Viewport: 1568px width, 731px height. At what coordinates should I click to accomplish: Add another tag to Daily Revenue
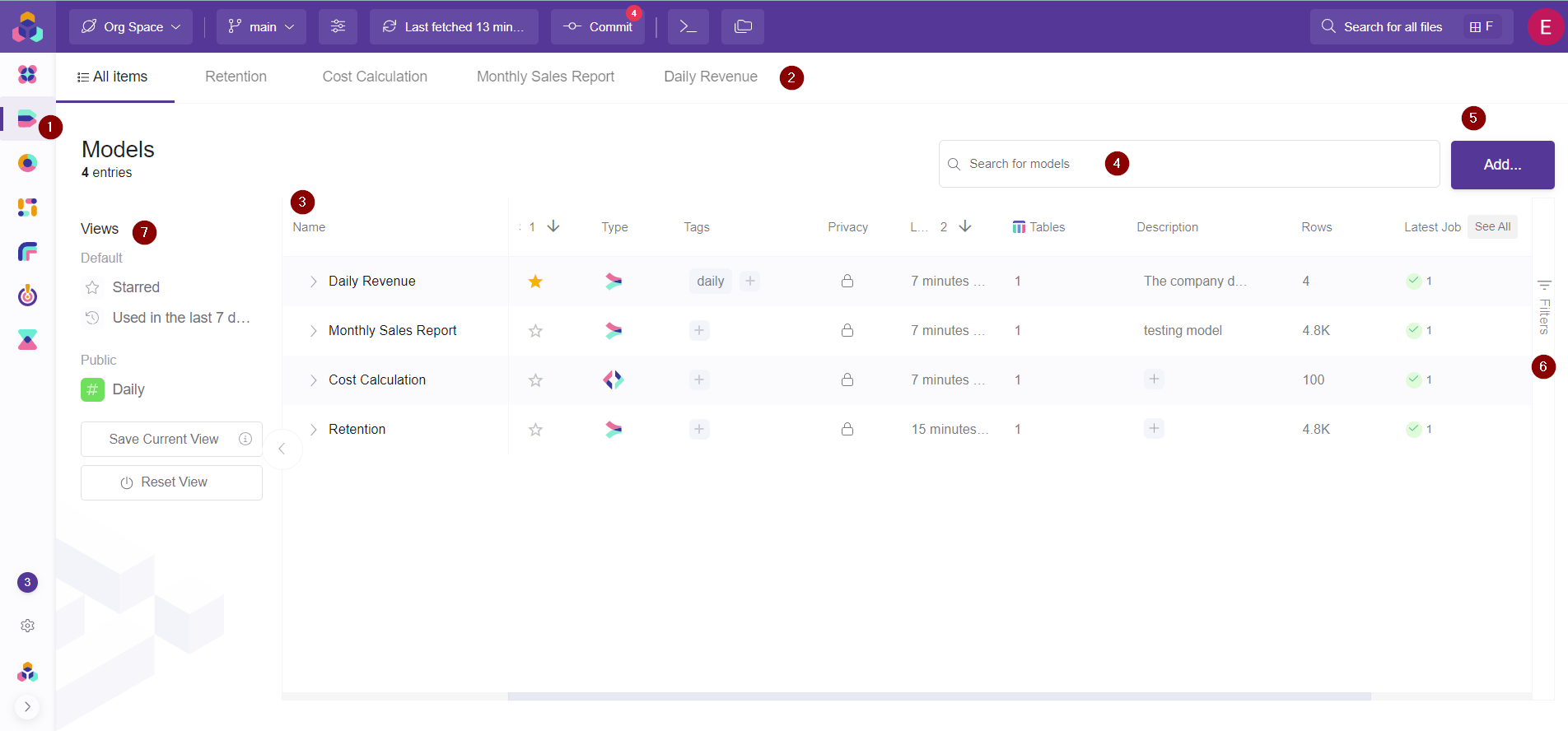tap(749, 281)
